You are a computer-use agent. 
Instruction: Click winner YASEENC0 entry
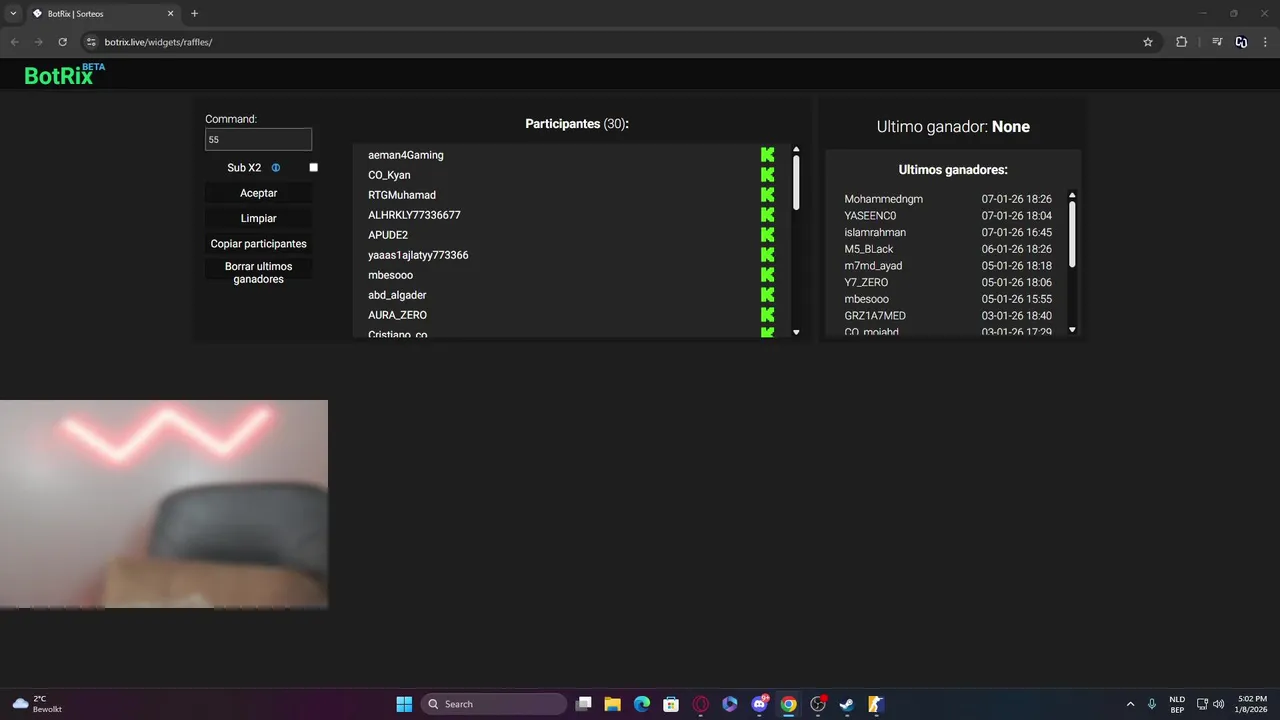coord(870,216)
